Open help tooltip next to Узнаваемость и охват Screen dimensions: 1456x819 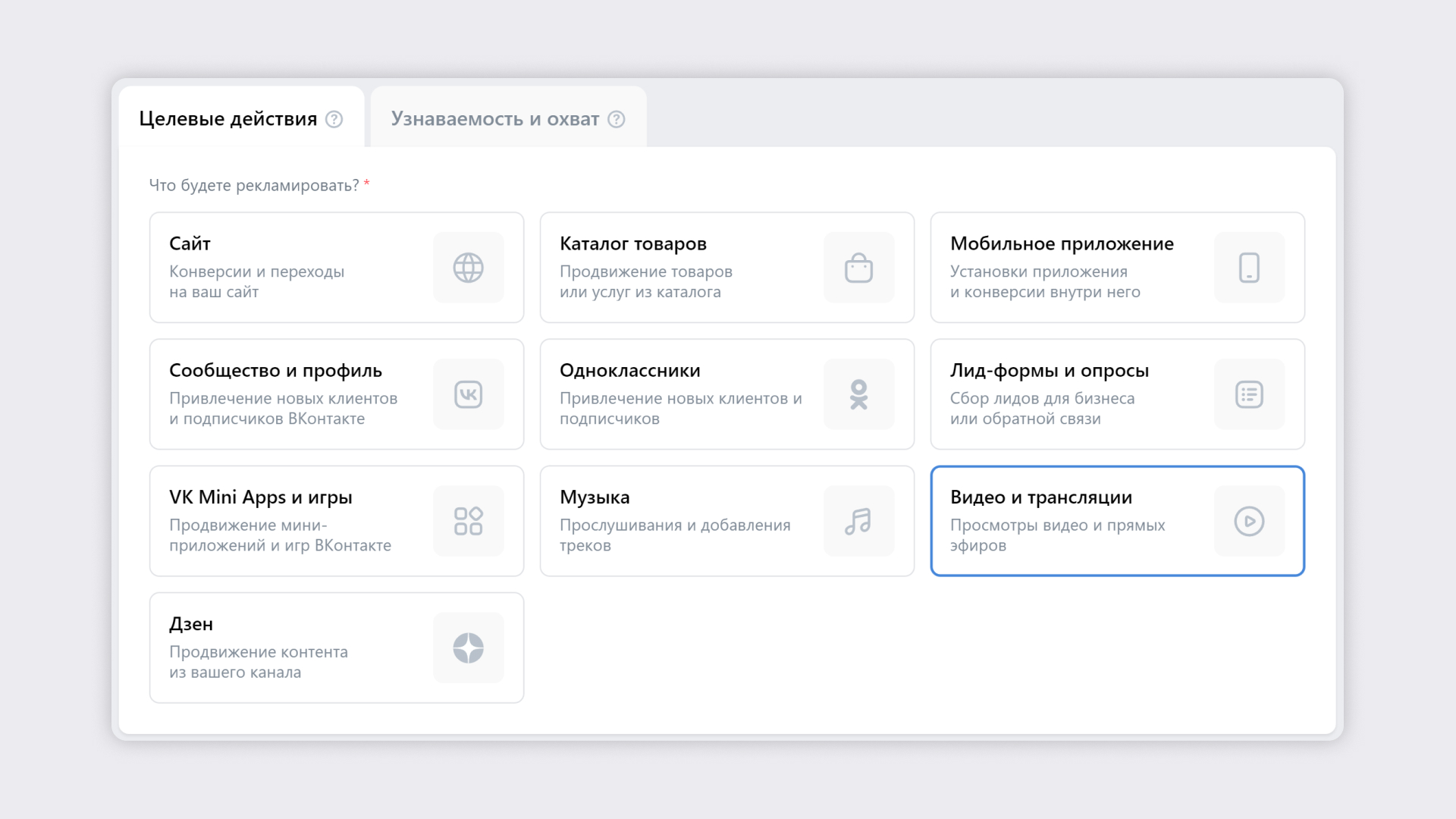[x=617, y=119]
